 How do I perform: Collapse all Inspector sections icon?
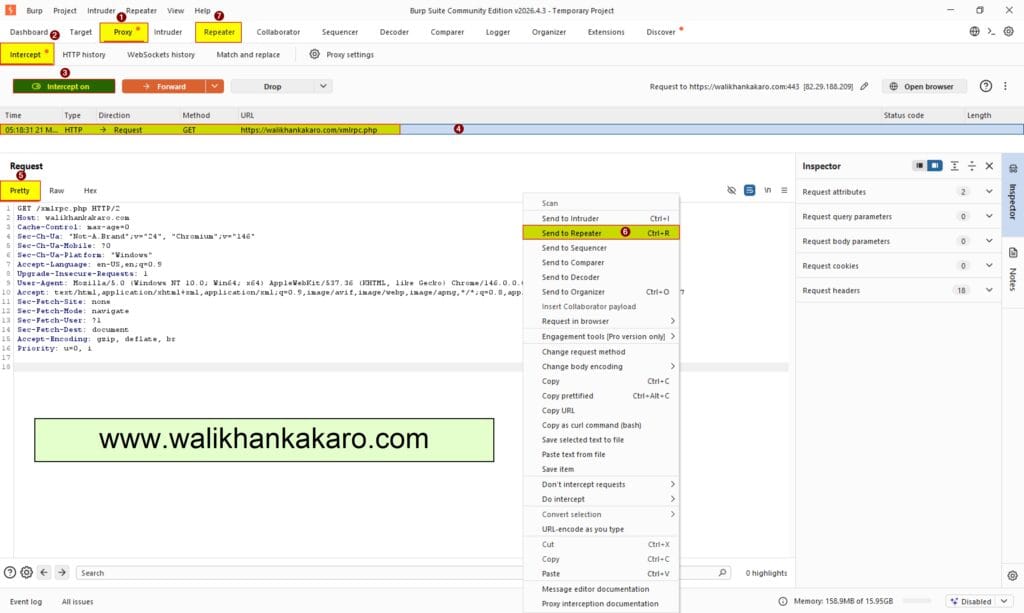pyautogui.click(x=972, y=166)
